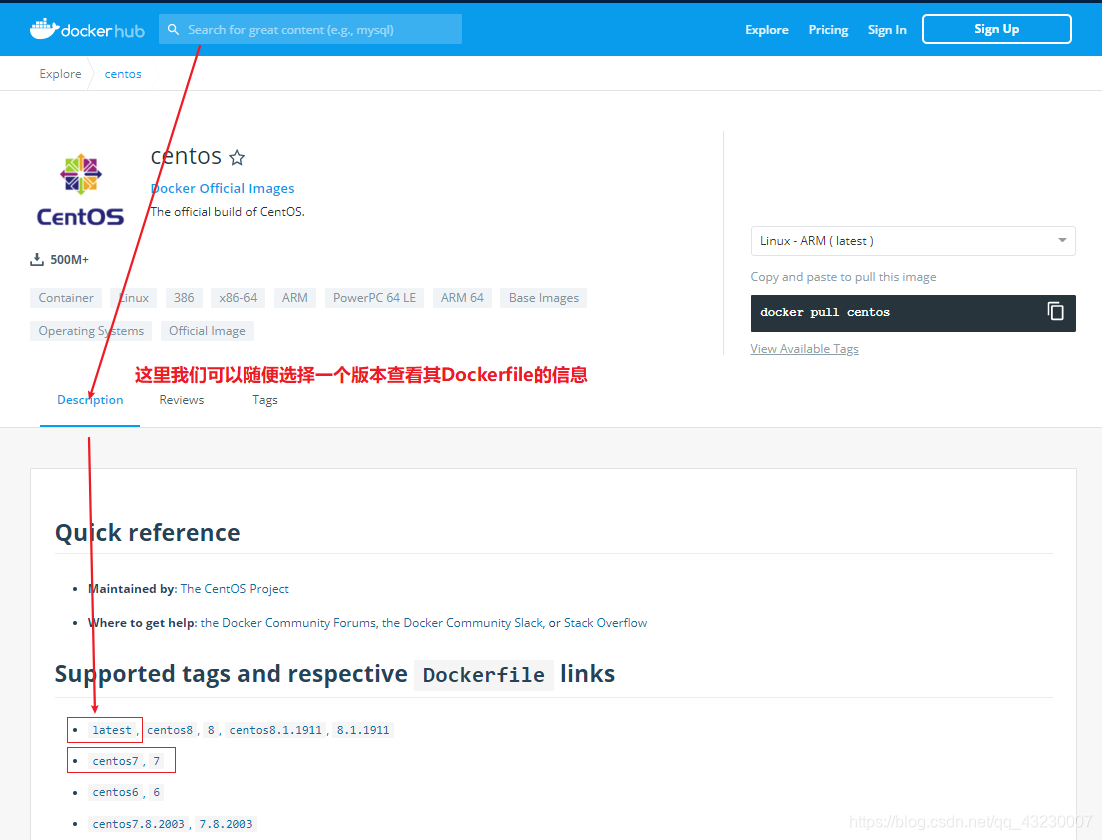
Task: Click the Sign Up button
Action: pos(997,29)
